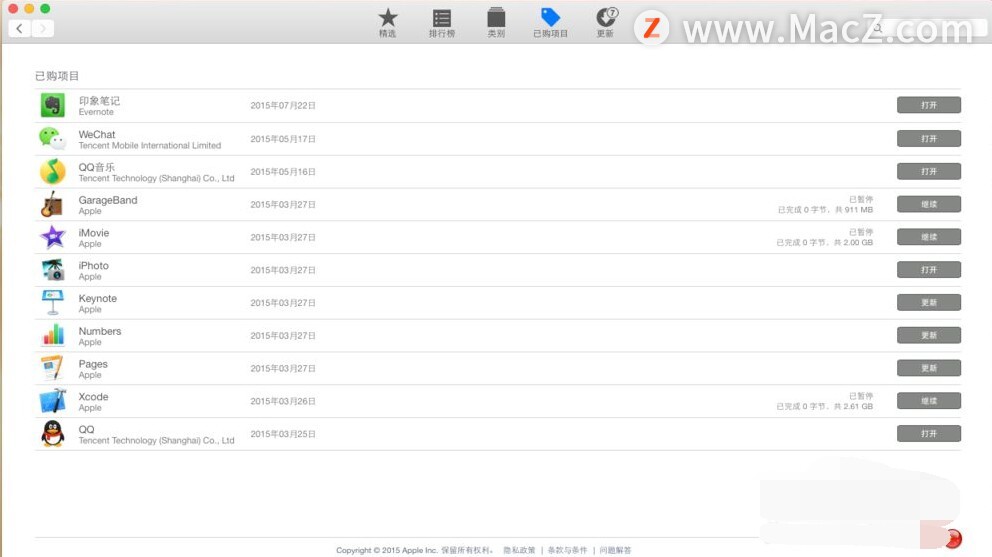Click the Evernote elephant icon
Viewport: 992px width, 557px height.
pyautogui.click(x=53, y=105)
